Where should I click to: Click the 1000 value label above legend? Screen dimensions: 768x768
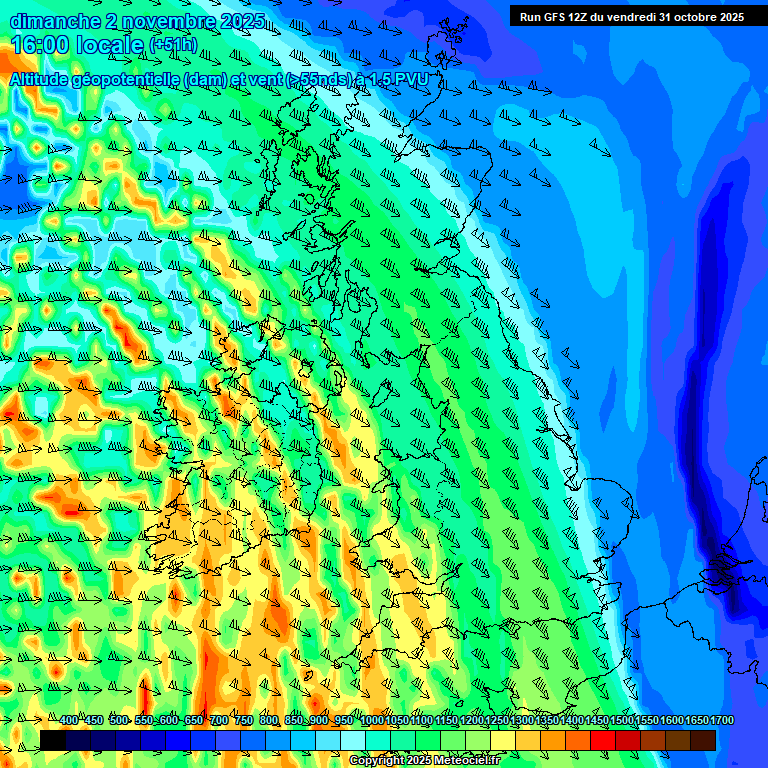(371, 721)
